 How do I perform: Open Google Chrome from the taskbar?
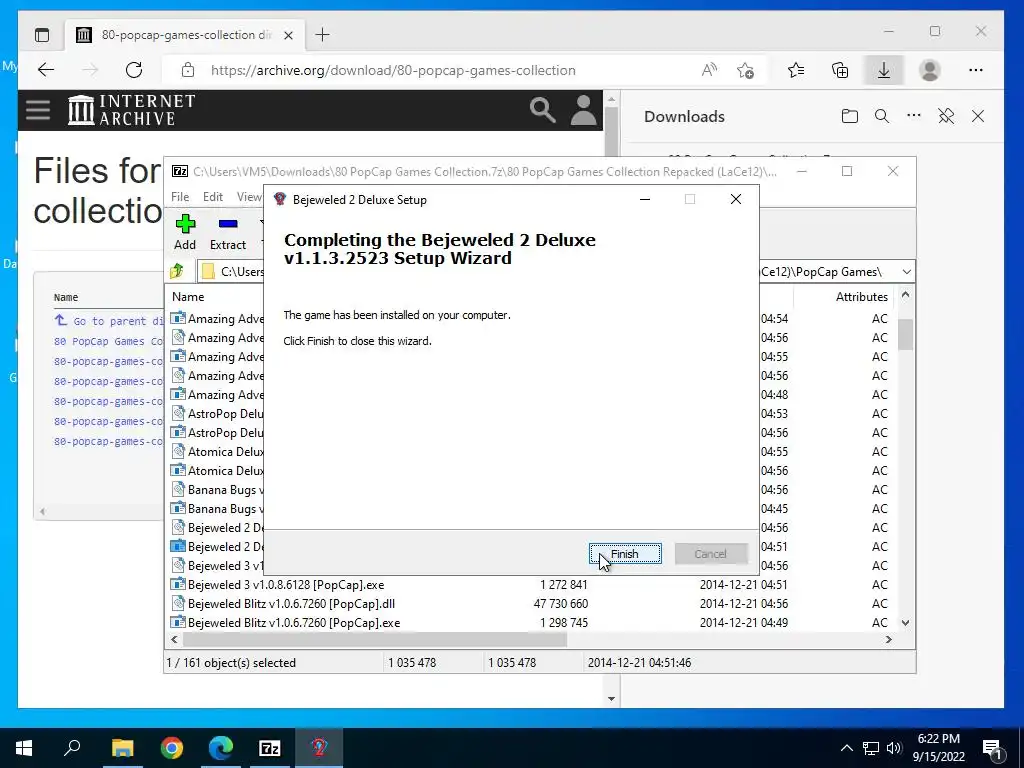[172, 748]
